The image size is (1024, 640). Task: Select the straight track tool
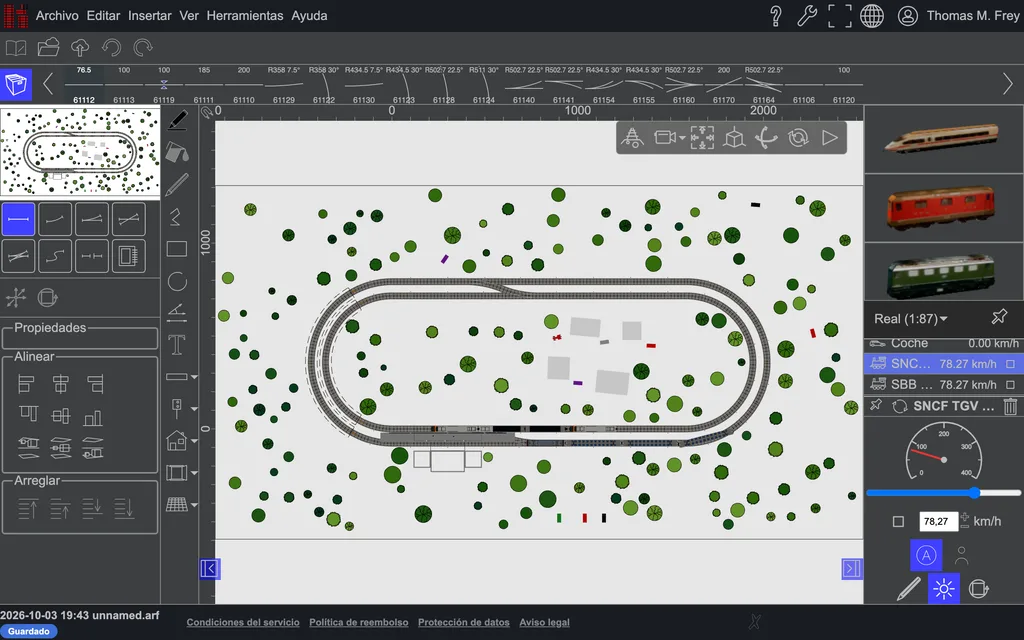[18, 219]
